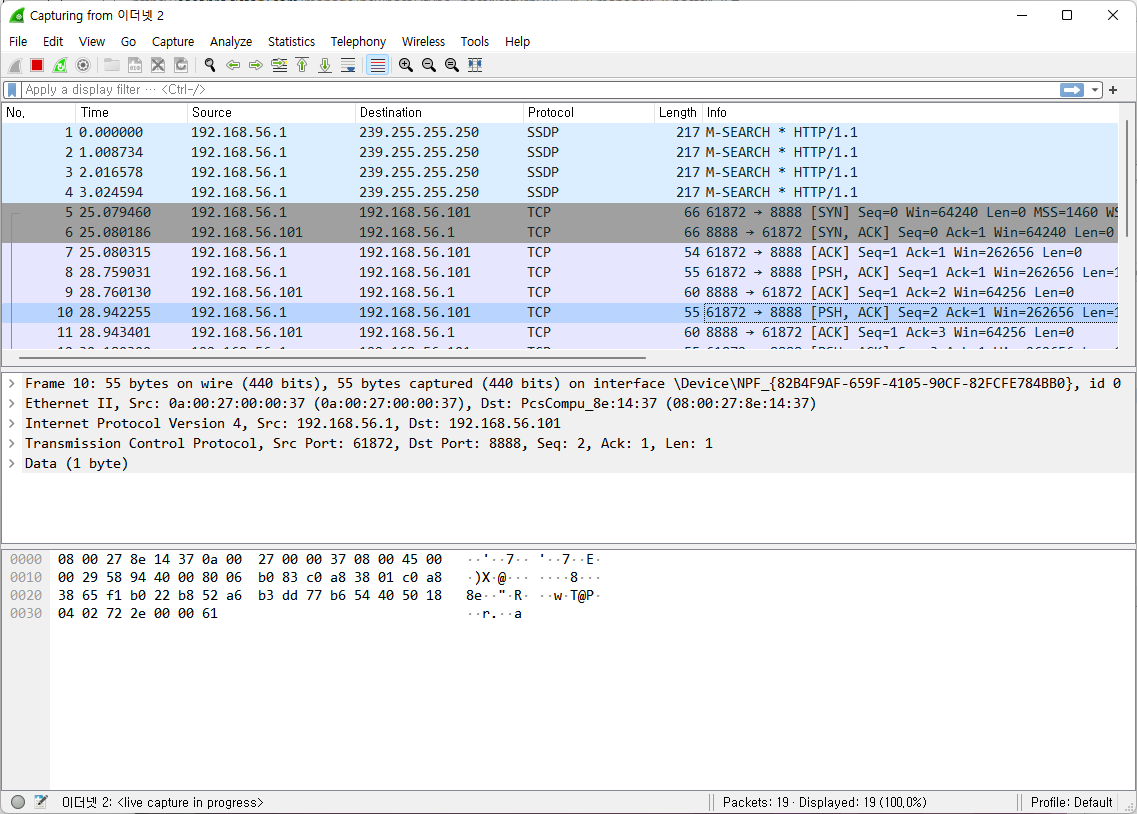Click the start capture shark fin icon
The width and height of the screenshot is (1137, 814).
[x=15, y=65]
